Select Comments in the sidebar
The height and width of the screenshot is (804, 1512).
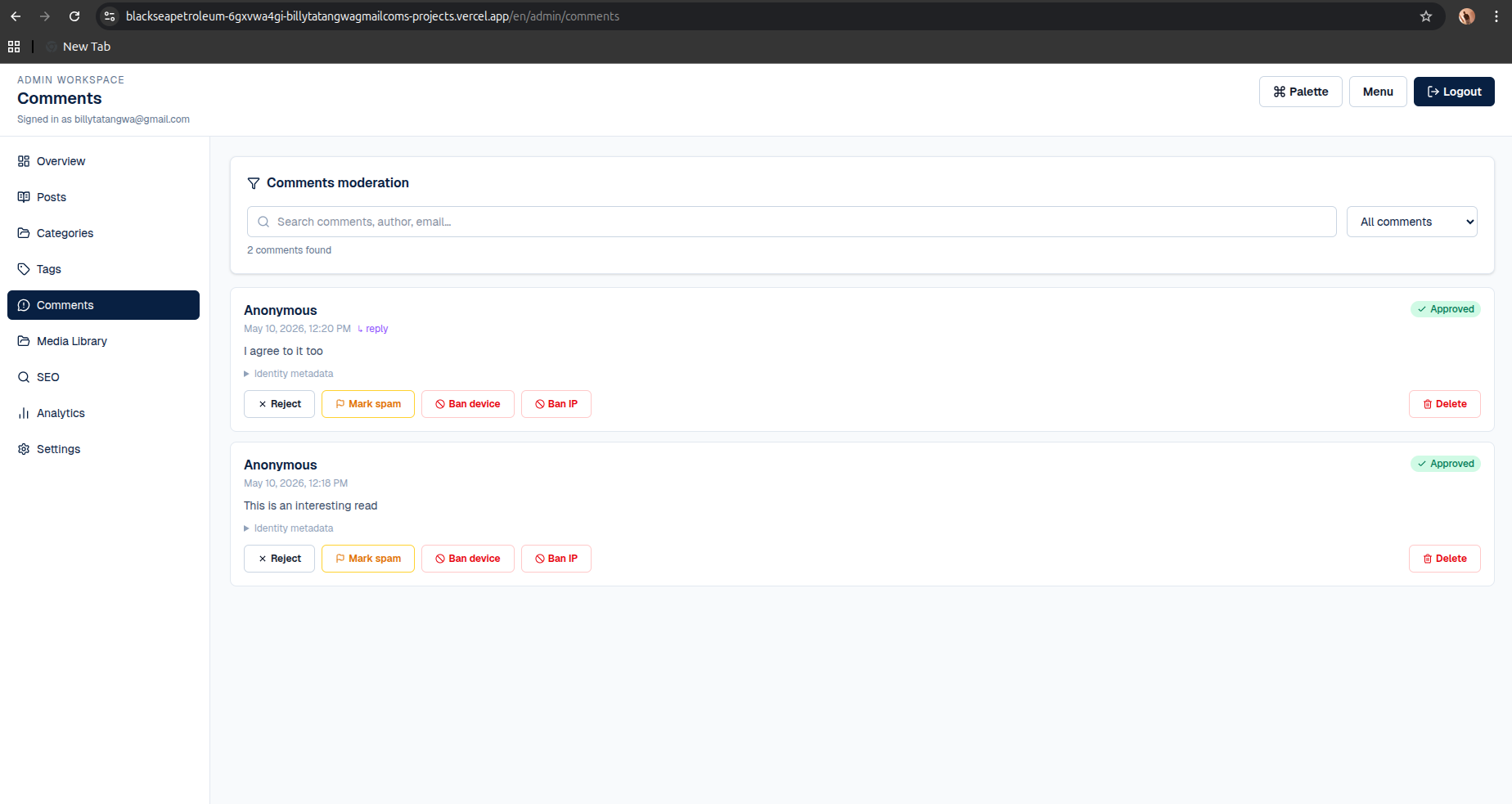pyautogui.click(x=103, y=305)
